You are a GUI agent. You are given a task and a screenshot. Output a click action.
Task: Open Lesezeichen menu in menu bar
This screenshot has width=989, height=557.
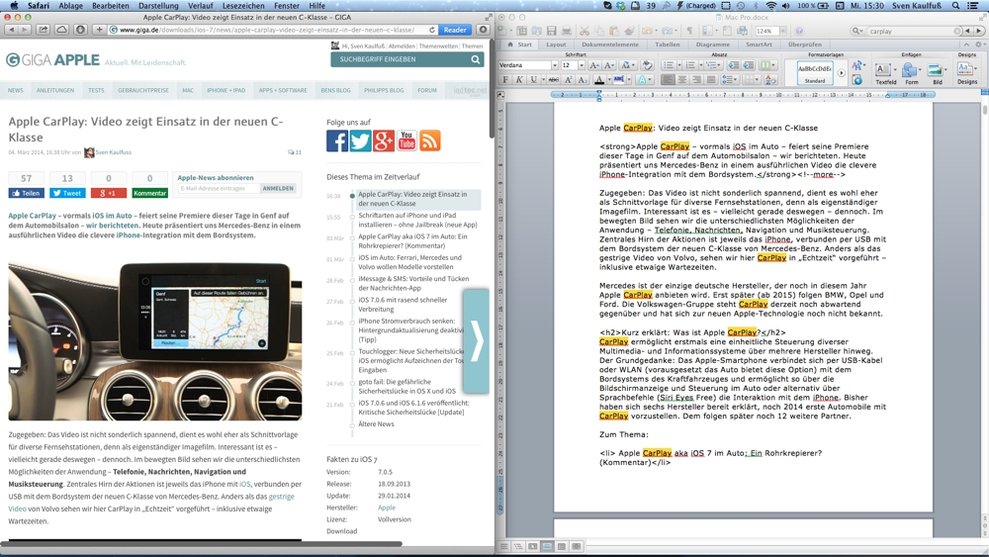[243, 5]
